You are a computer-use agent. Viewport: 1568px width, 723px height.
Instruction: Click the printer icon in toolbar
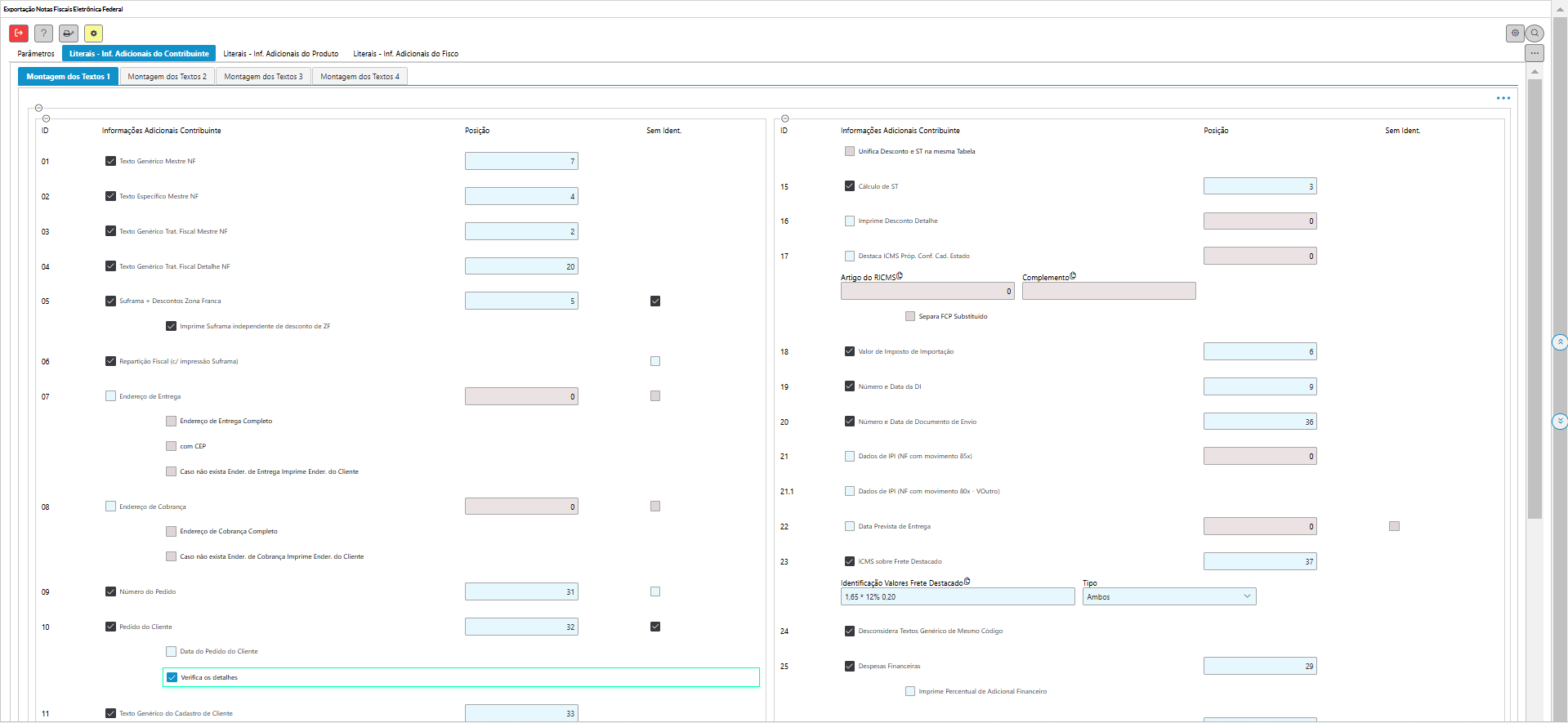pos(69,33)
